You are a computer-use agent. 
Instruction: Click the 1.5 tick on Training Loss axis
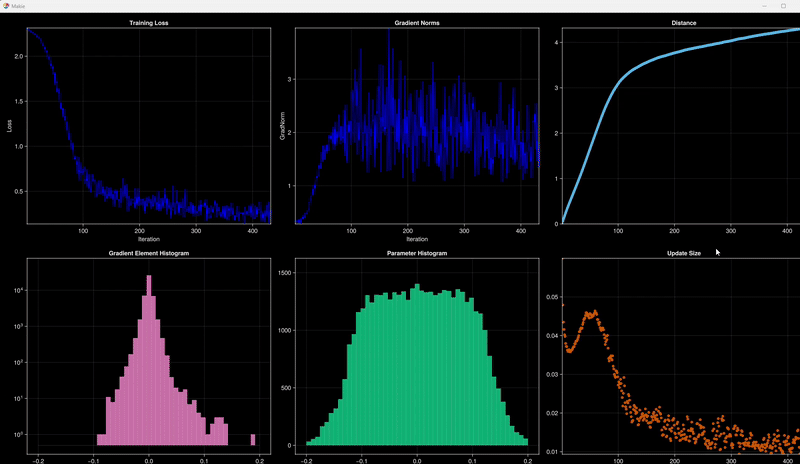tap(19, 102)
